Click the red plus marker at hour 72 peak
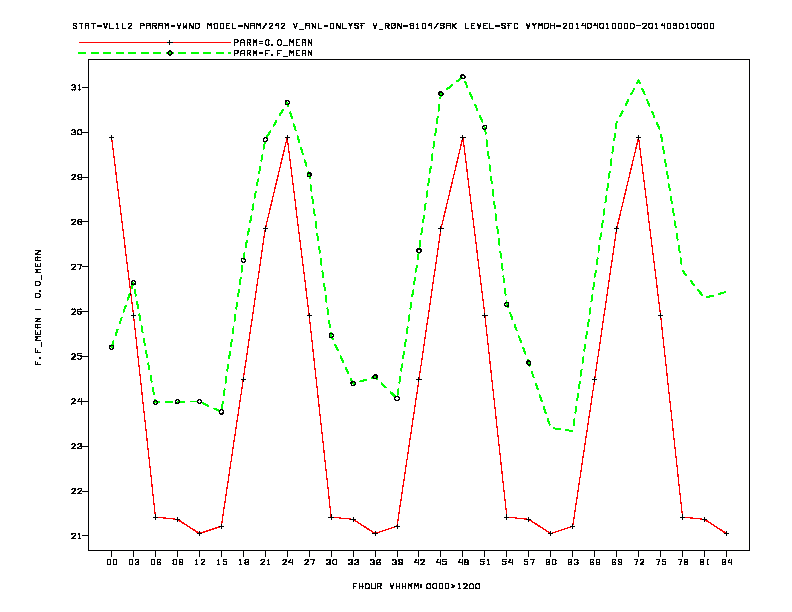Screen dimensions: 792x612 pyautogui.click(x=638, y=137)
